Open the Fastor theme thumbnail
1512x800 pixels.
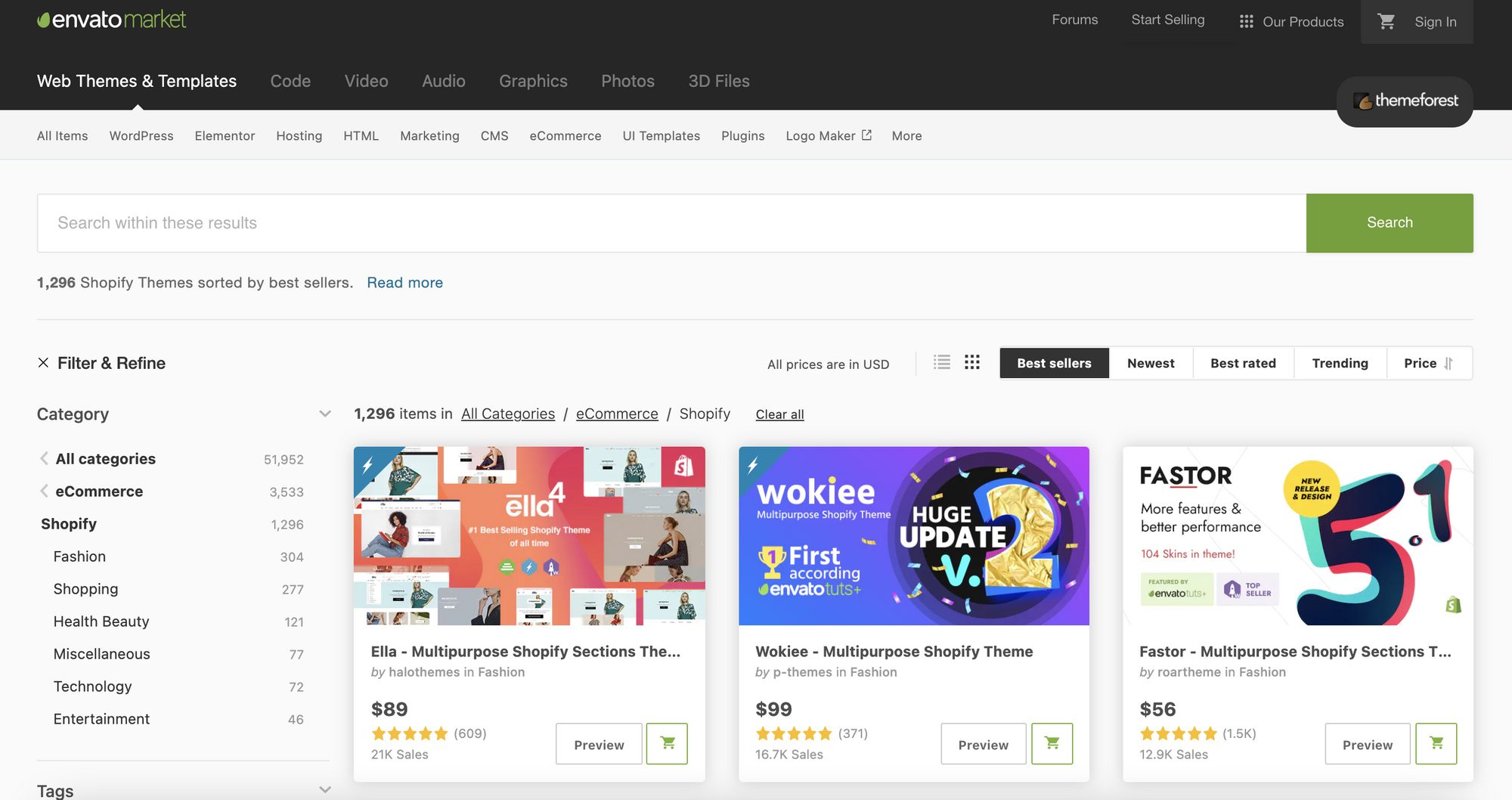click(1298, 536)
